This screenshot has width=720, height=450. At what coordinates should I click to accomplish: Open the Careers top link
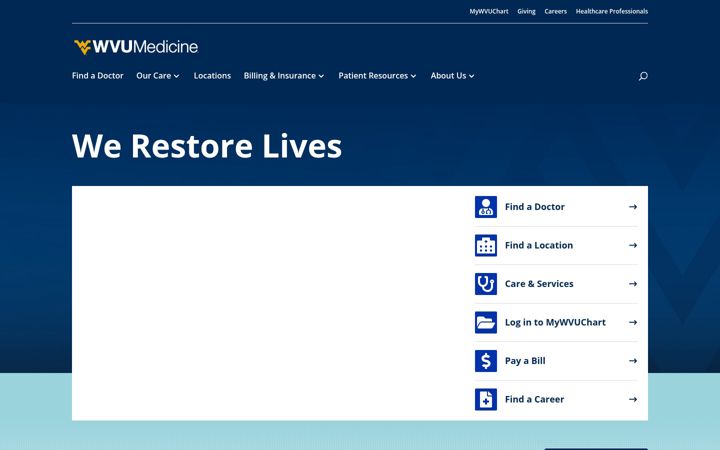click(556, 11)
